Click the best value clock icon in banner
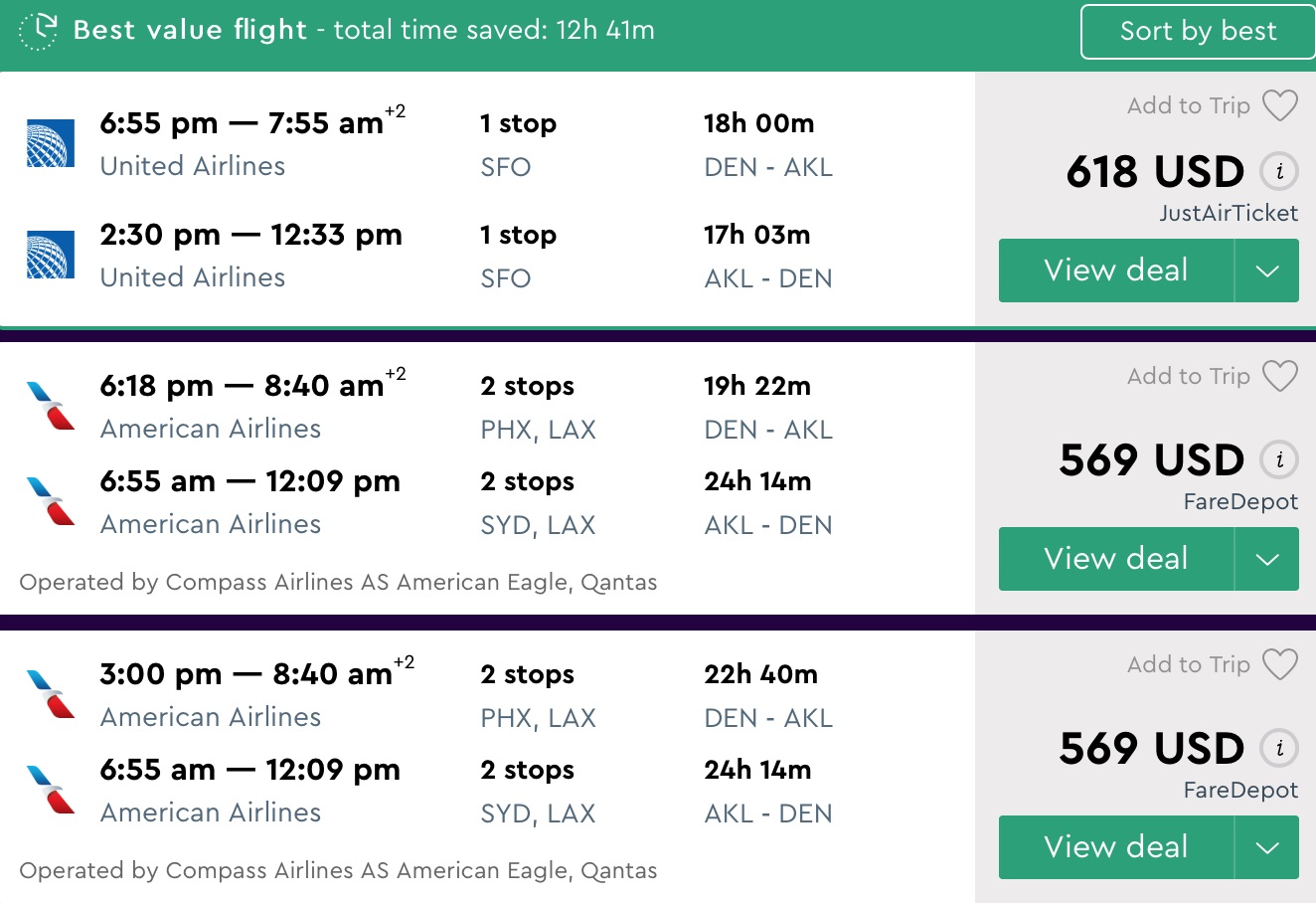Image resolution: width=1316 pixels, height=903 pixels. [x=39, y=31]
